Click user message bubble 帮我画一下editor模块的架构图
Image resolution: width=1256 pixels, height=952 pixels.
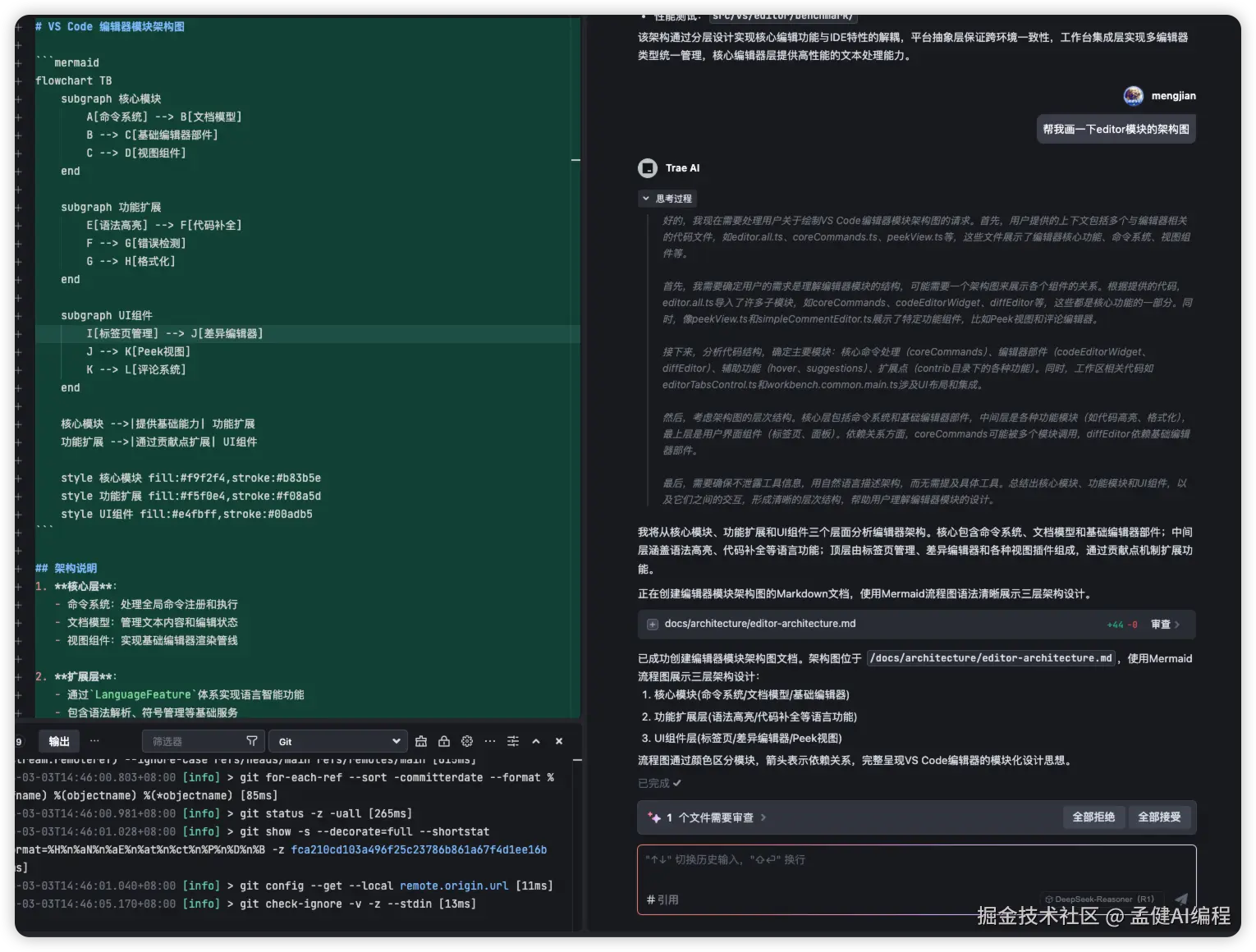1116,129
